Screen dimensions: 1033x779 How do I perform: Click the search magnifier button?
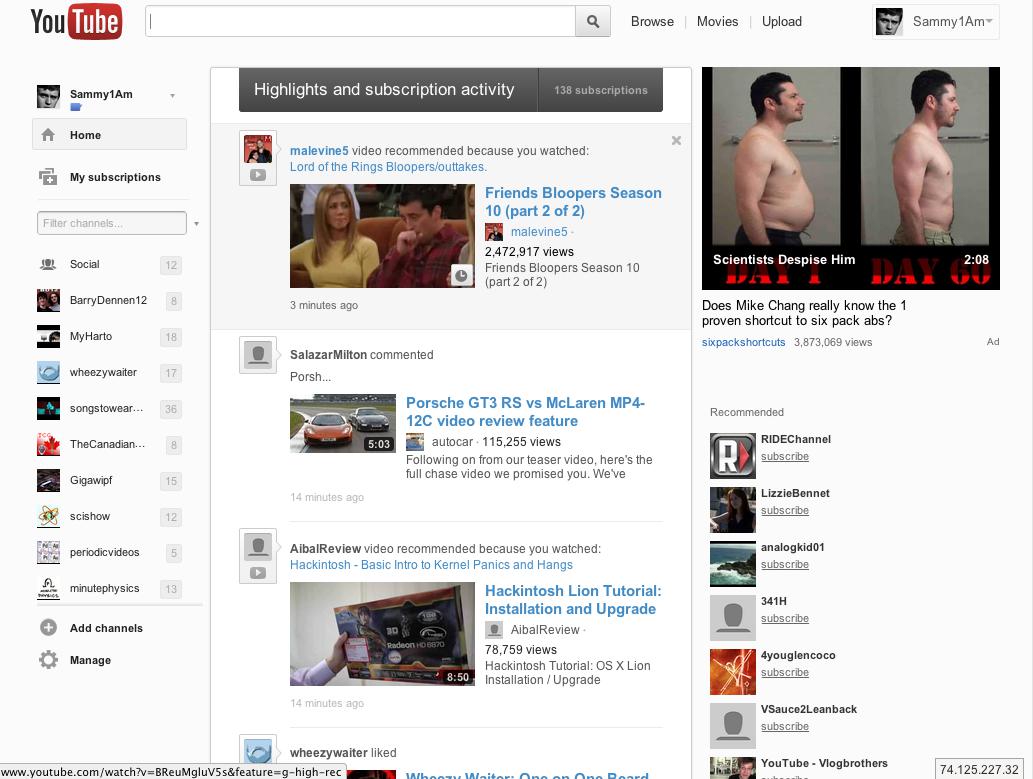pos(593,22)
